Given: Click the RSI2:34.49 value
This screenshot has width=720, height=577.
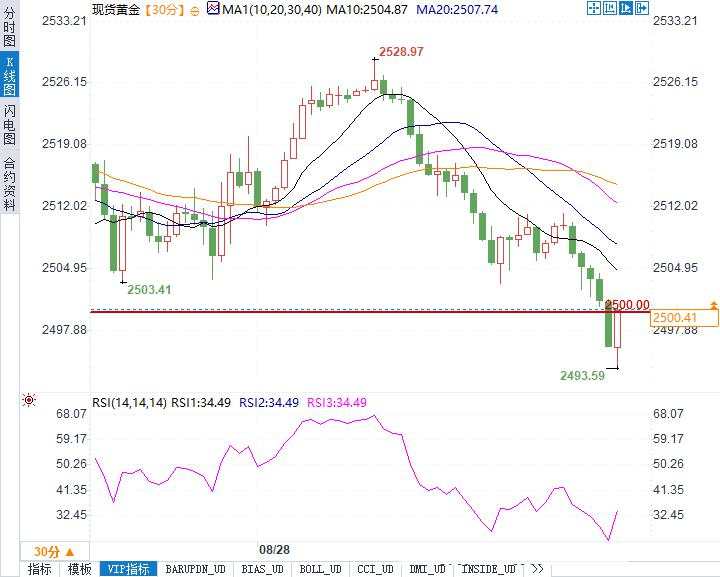Looking at the screenshot, I should [269, 403].
